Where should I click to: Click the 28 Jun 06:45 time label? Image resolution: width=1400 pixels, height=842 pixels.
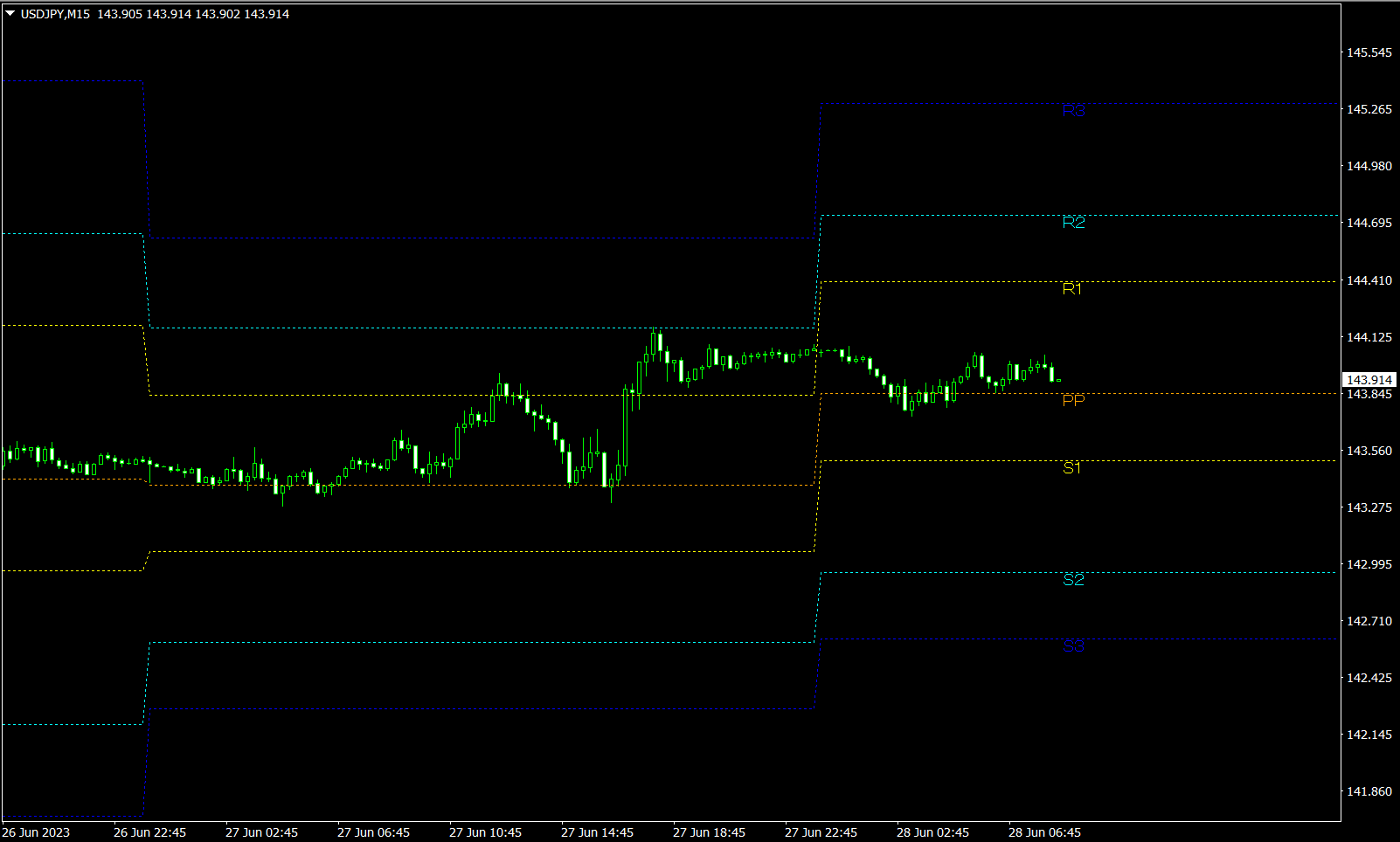click(x=1044, y=832)
